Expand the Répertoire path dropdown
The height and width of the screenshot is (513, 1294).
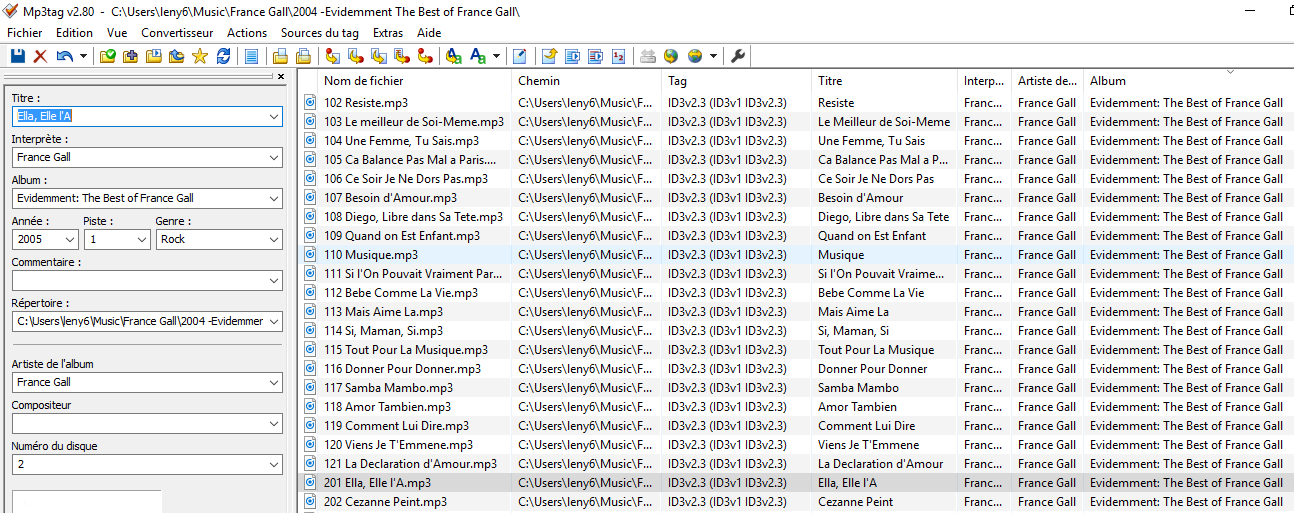pos(274,321)
